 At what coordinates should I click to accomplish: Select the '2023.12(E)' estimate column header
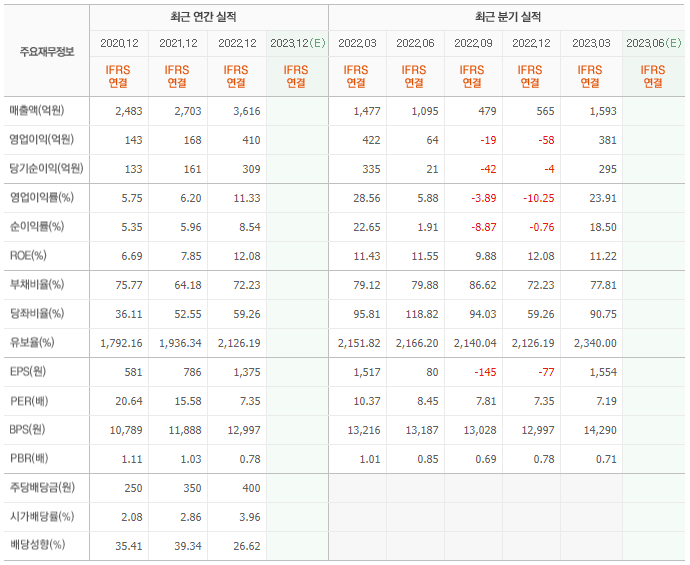(297, 43)
